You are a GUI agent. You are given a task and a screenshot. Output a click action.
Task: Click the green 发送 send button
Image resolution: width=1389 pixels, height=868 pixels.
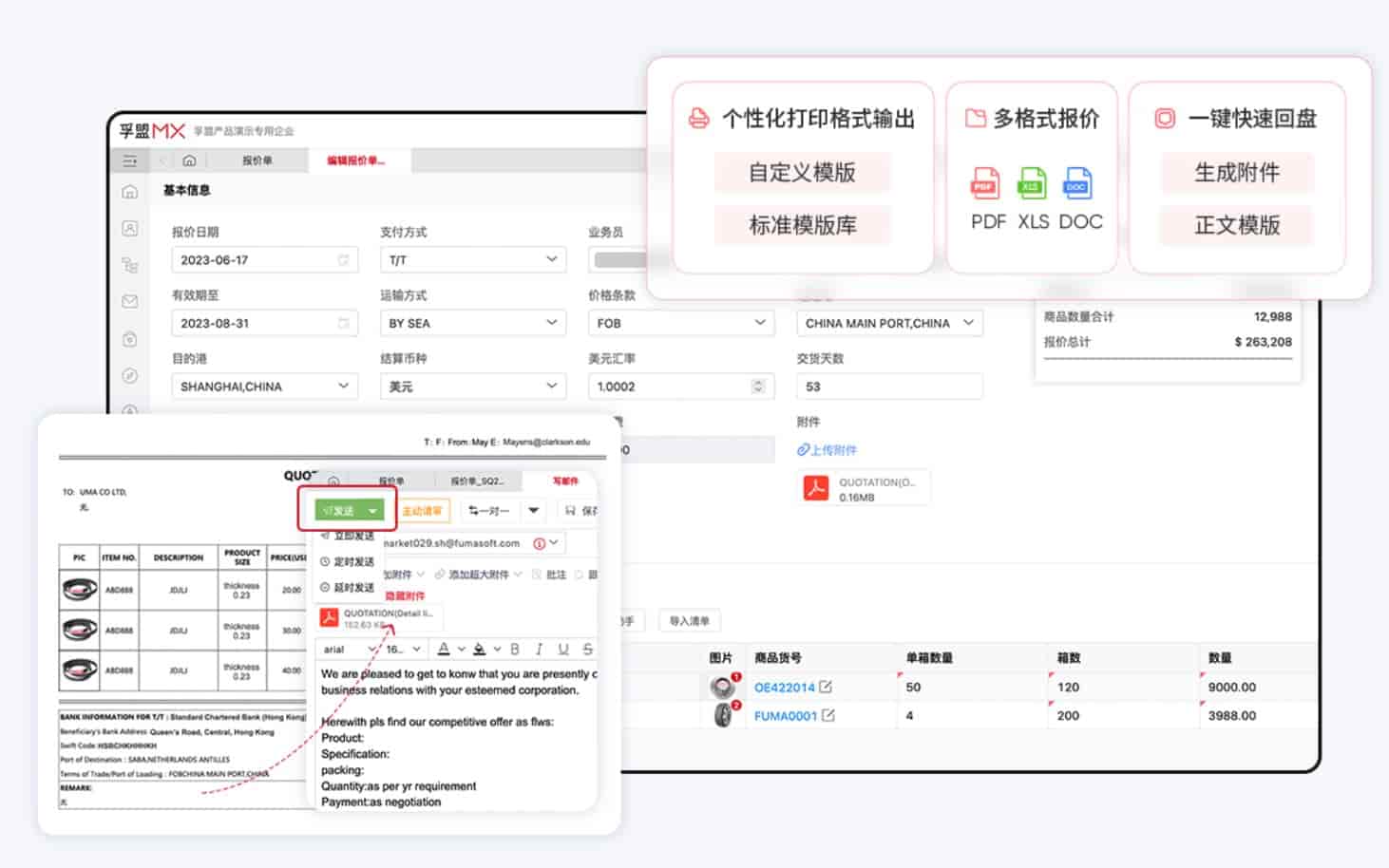339,511
